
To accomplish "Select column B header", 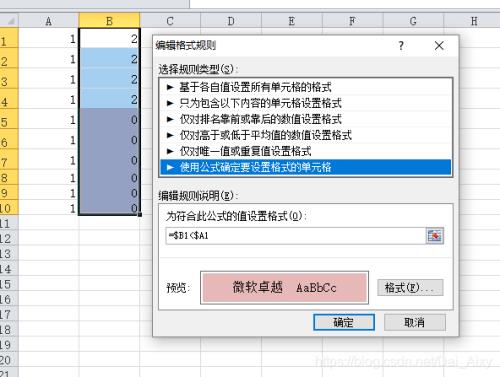I will click(109, 21).
